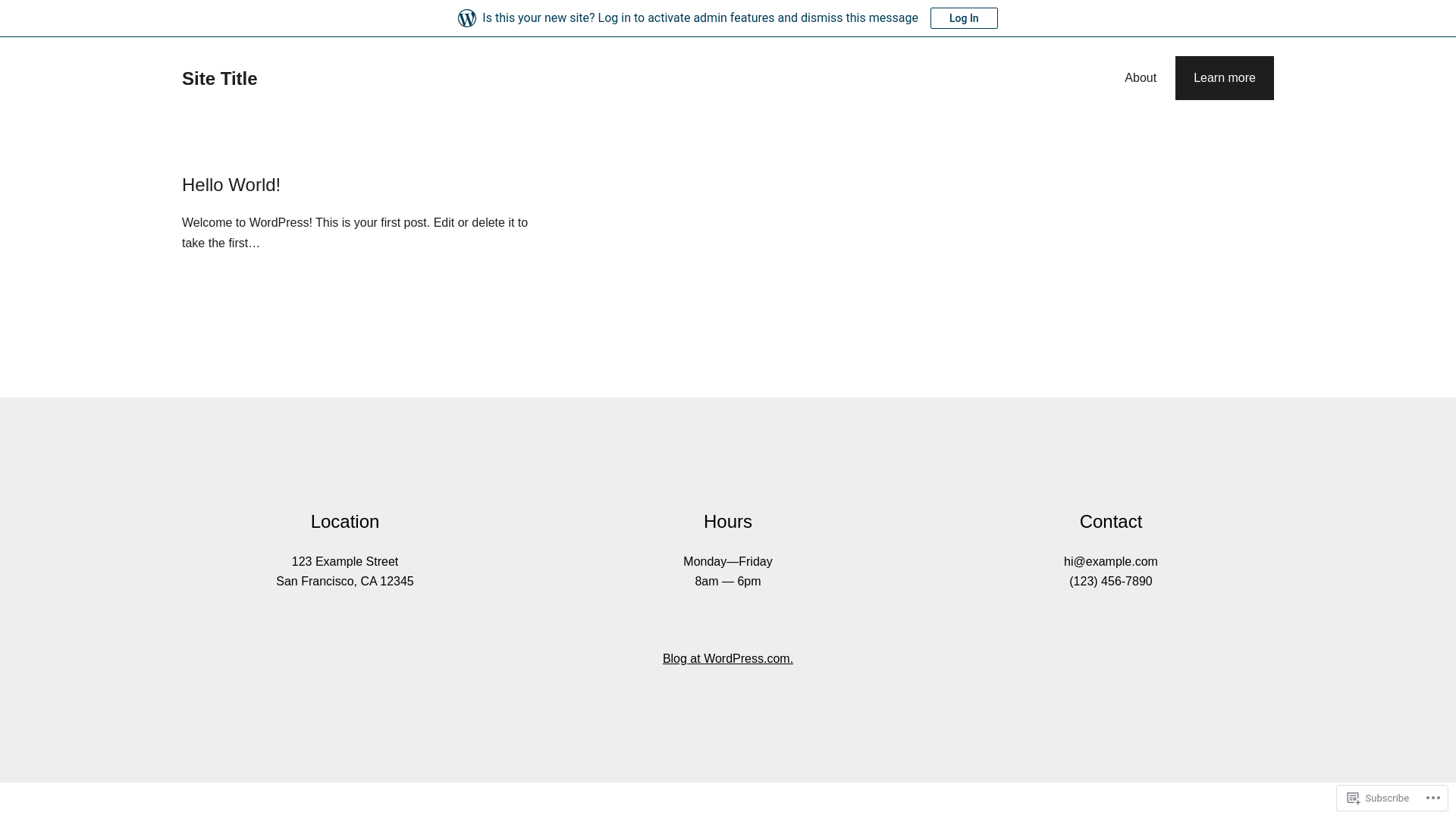Click the admin banner message text

tap(700, 18)
